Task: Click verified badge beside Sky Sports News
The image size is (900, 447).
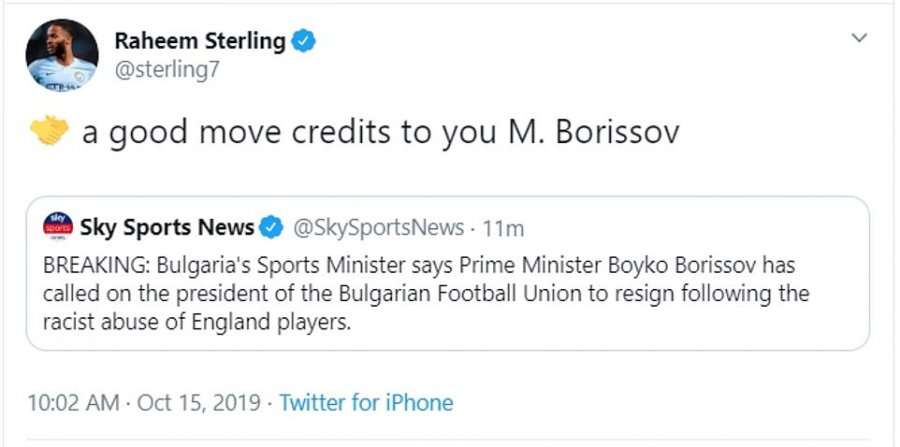Action: pyautogui.click(x=271, y=228)
